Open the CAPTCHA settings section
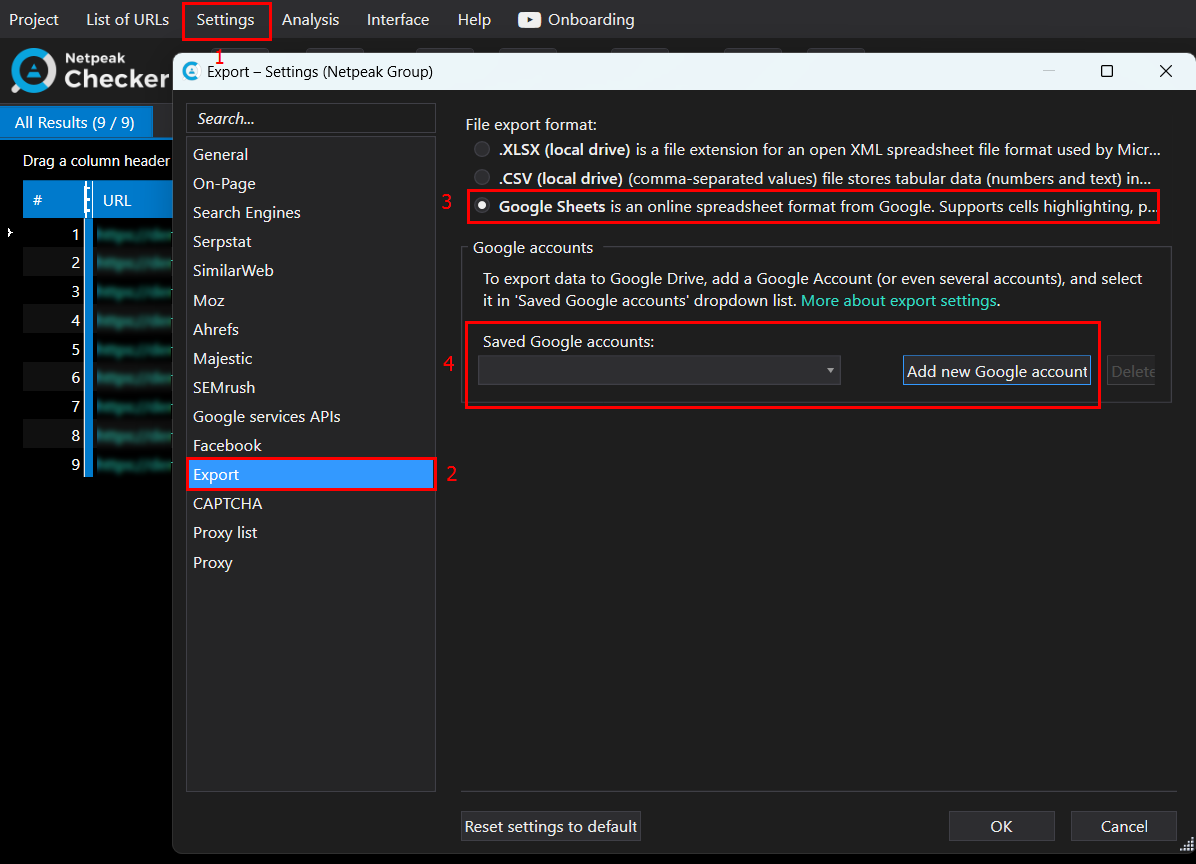Screen dimensions: 1196x864 point(311,503)
